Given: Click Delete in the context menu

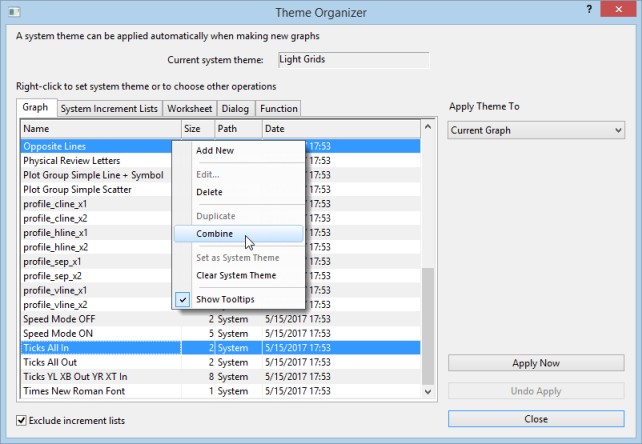Looking at the screenshot, I should click(x=209, y=192).
